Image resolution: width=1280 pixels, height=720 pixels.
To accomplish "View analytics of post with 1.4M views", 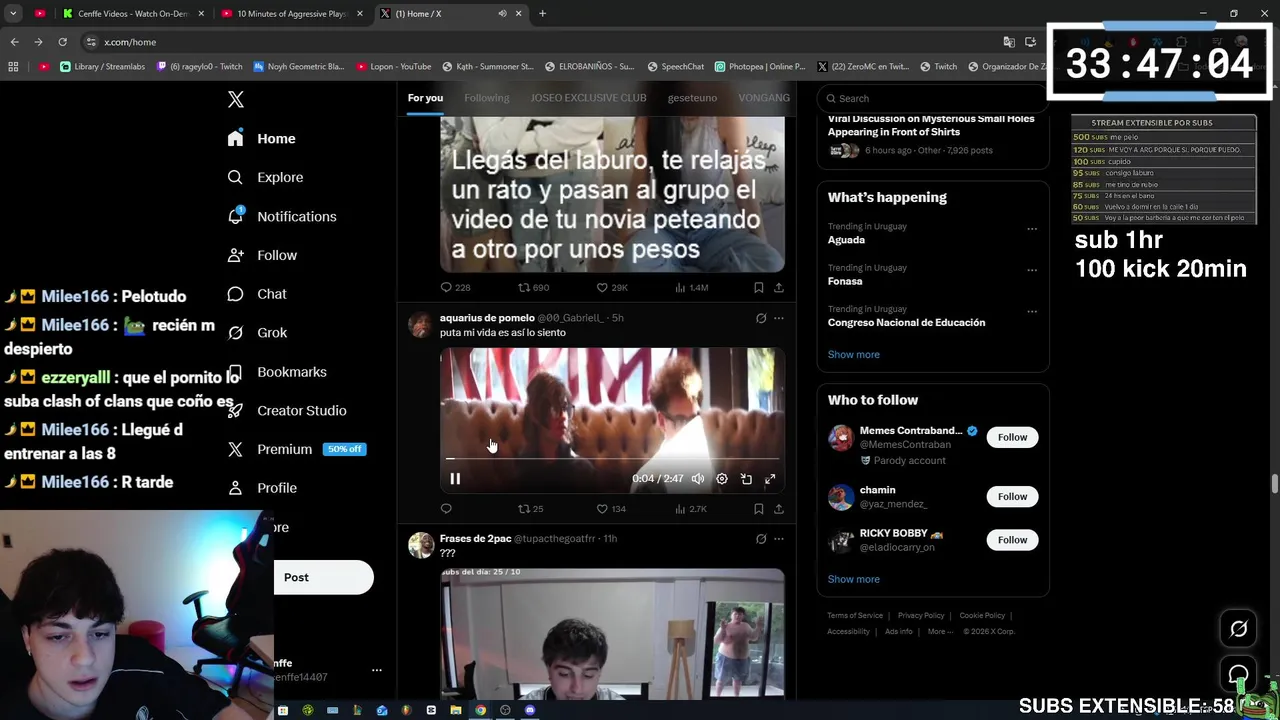I will [x=692, y=287].
